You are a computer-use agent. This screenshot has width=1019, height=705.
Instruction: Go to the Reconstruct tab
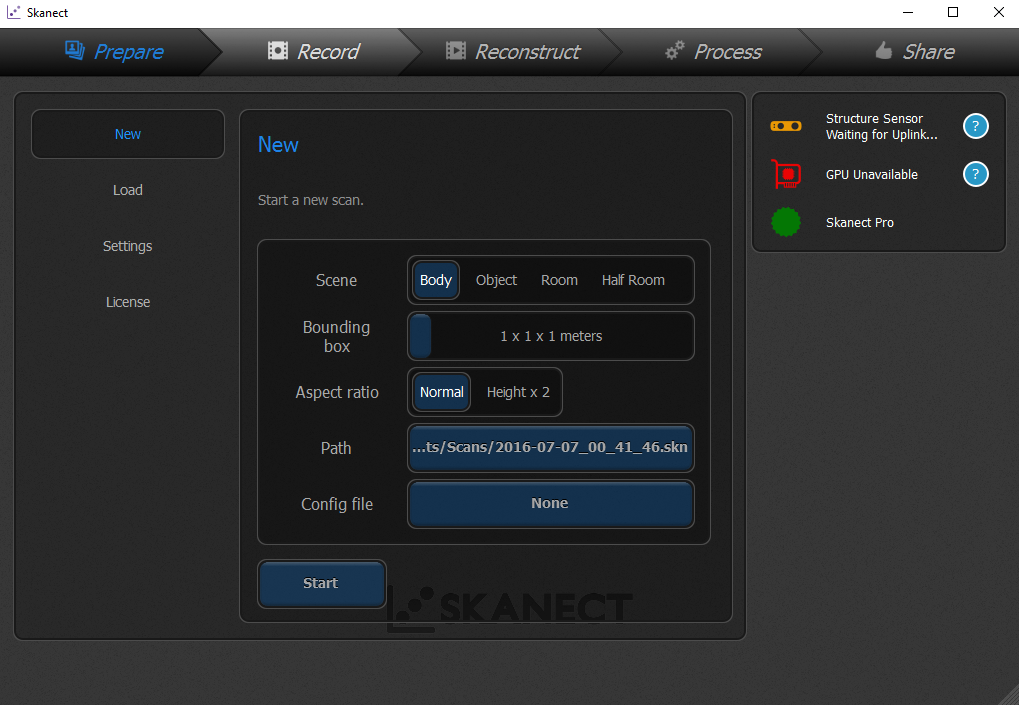[513, 51]
